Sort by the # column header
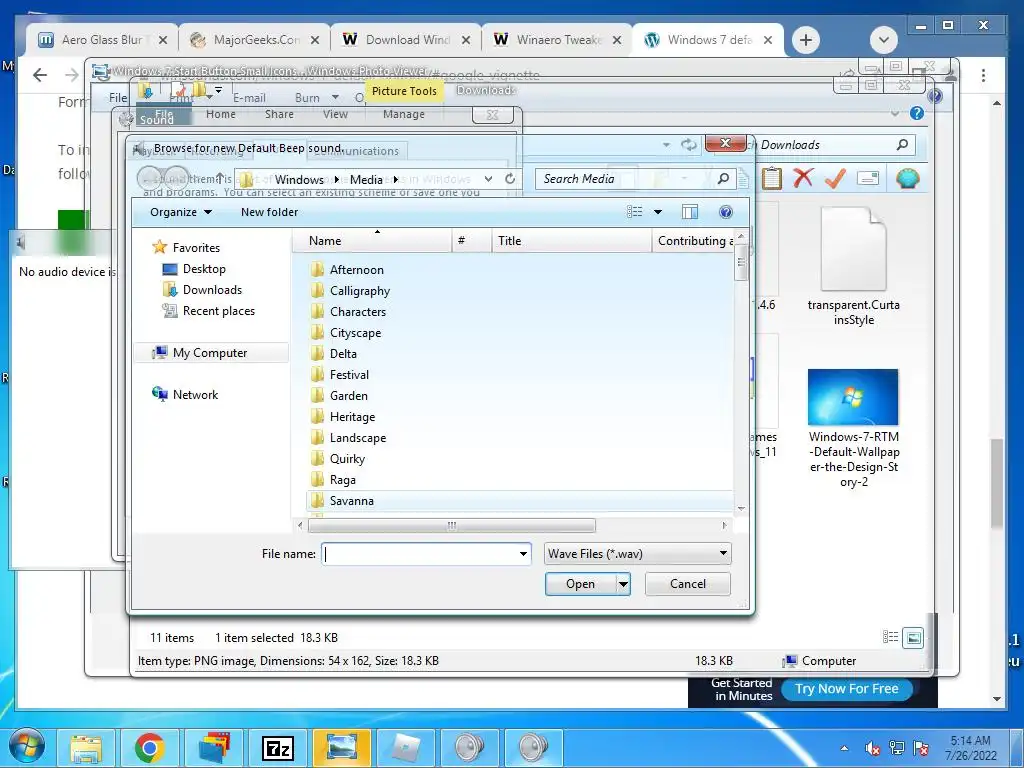This screenshot has width=1024, height=768. click(472, 240)
